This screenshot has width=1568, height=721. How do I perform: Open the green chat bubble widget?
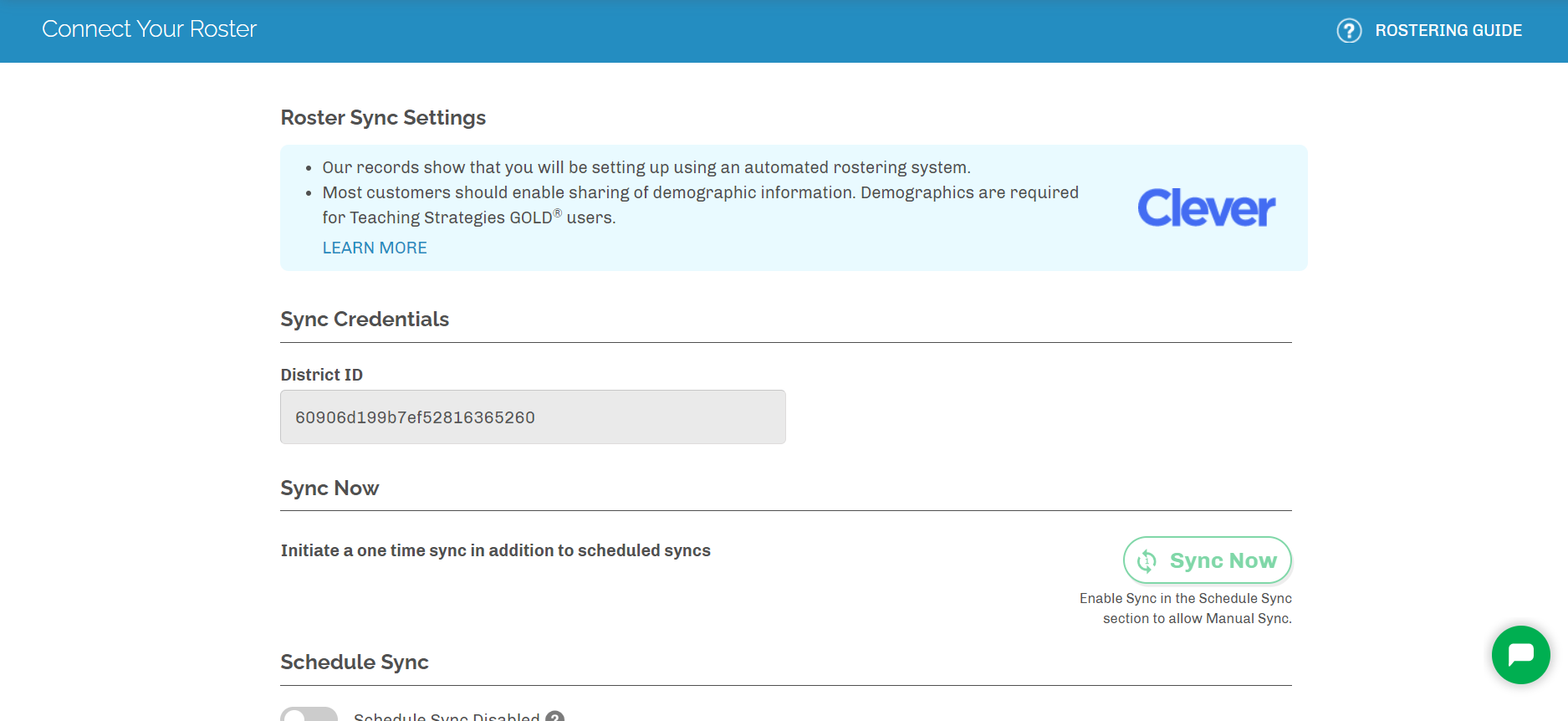click(x=1519, y=654)
